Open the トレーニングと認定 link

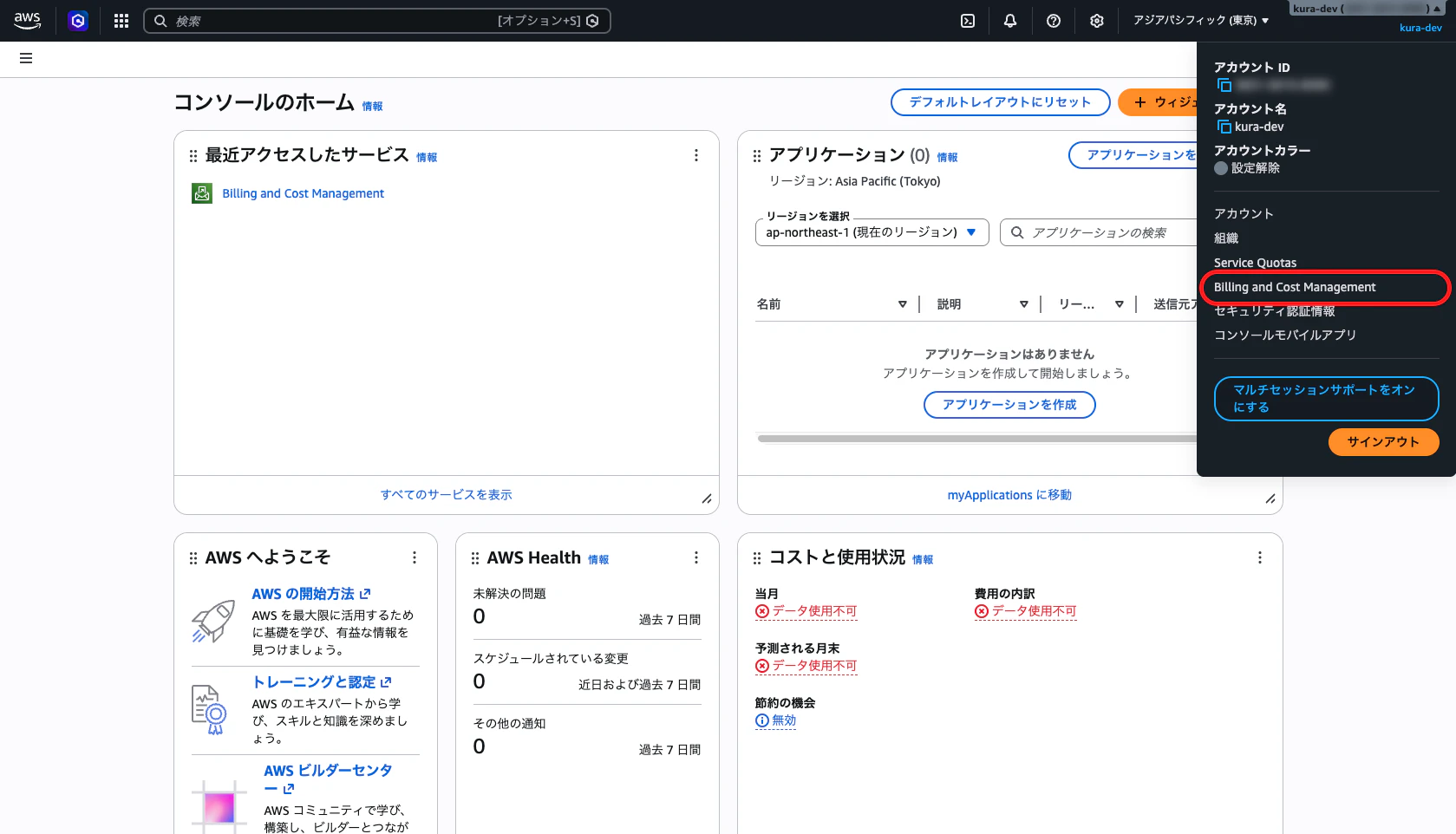point(322,682)
